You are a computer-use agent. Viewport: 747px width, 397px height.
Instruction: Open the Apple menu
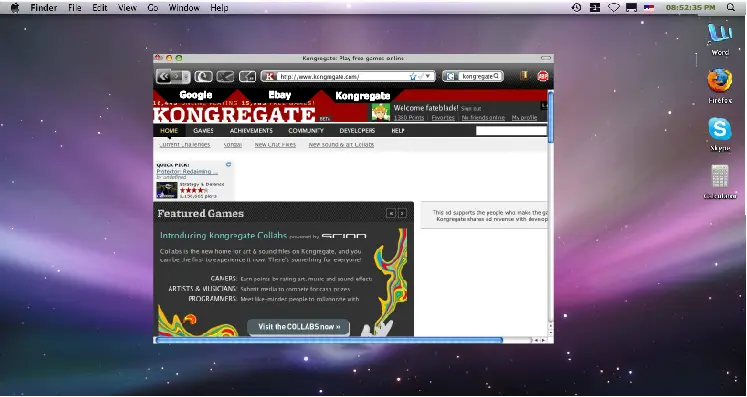[15, 8]
